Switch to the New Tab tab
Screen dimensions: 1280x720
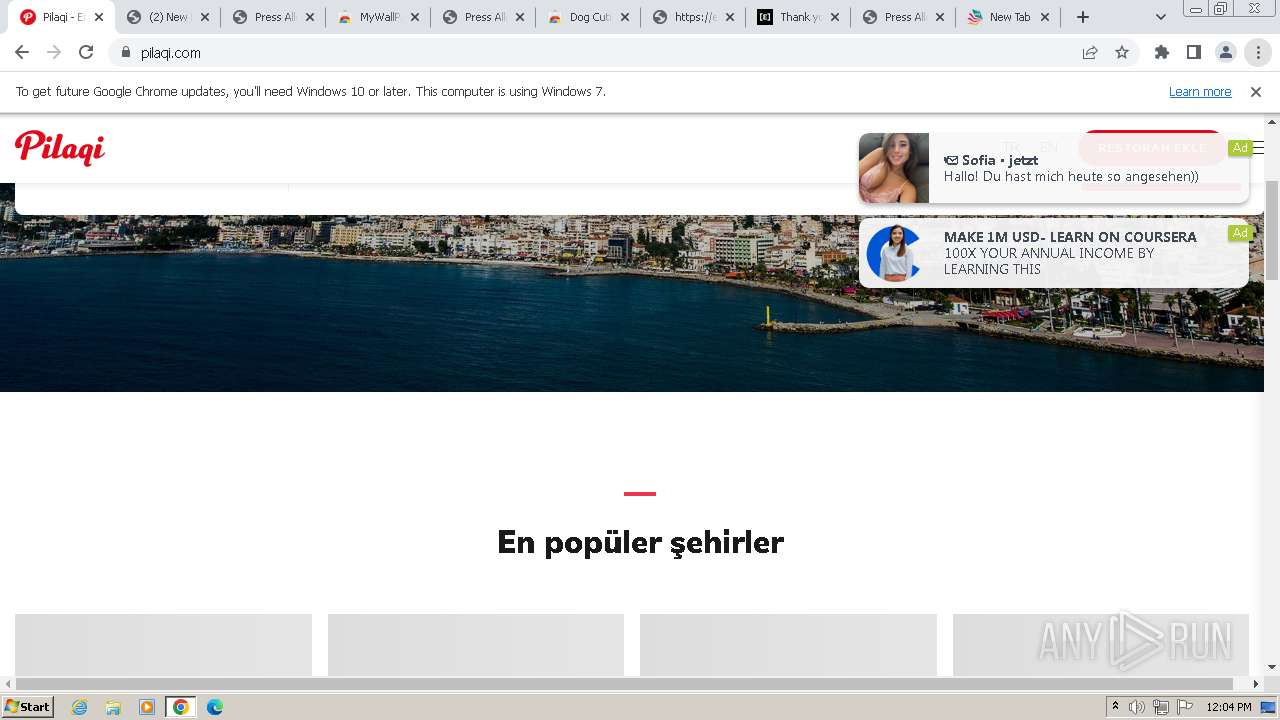coord(1008,17)
